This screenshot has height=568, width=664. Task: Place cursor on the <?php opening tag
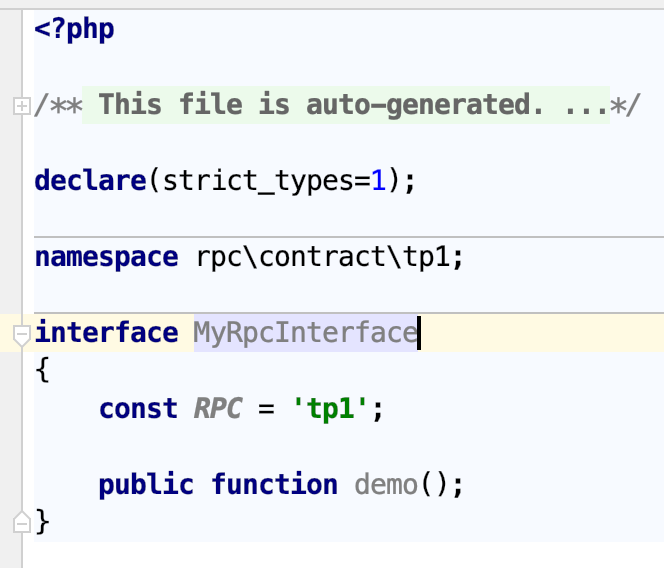coord(74,30)
